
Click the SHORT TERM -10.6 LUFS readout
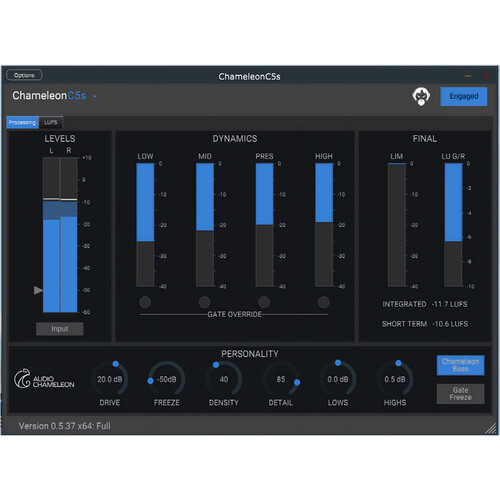click(x=425, y=324)
